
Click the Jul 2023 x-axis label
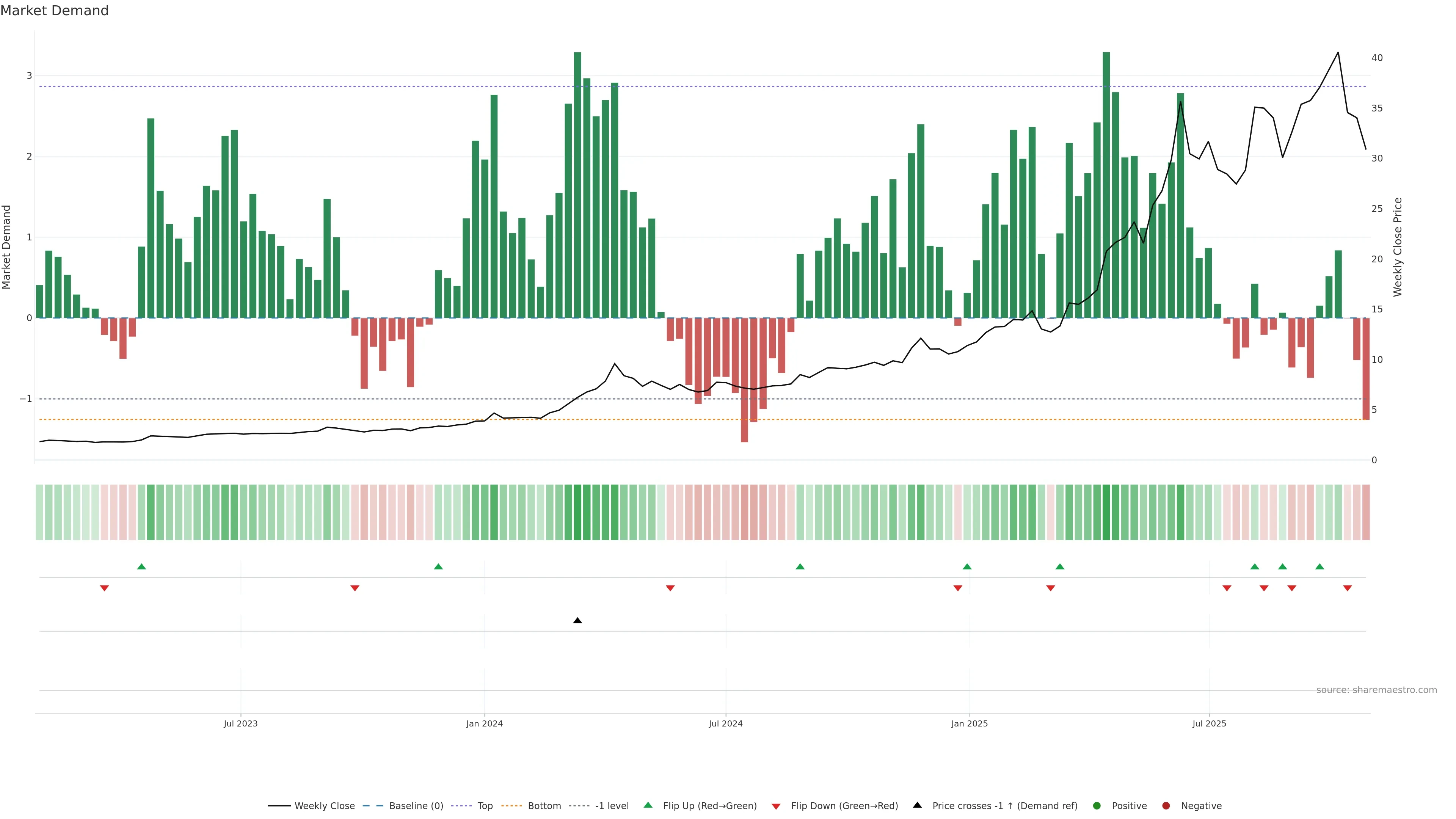coord(240,723)
